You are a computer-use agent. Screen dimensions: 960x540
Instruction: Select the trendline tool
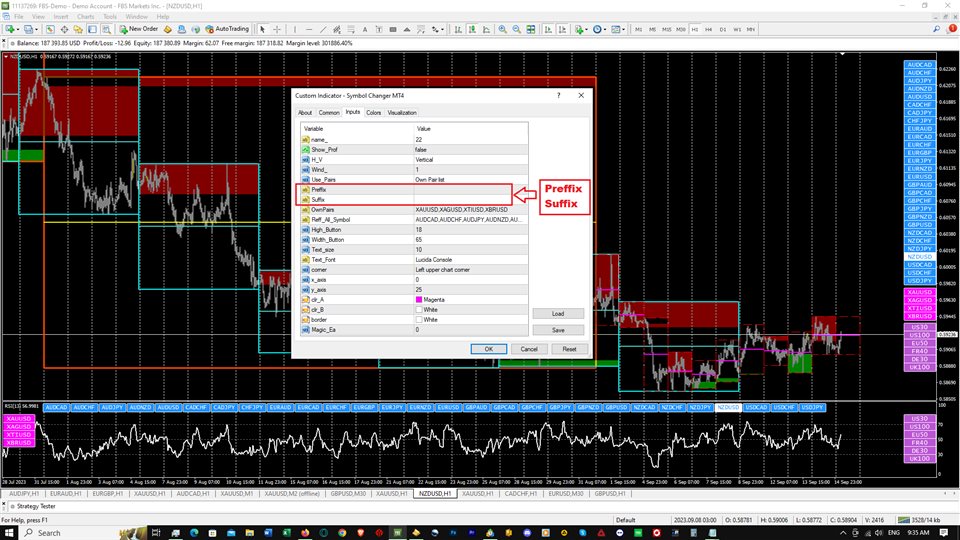tap(323, 29)
